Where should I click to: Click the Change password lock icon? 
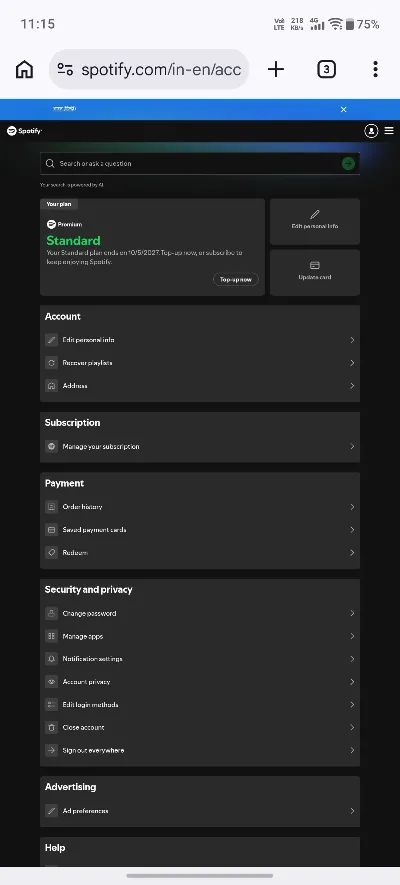coord(51,614)
